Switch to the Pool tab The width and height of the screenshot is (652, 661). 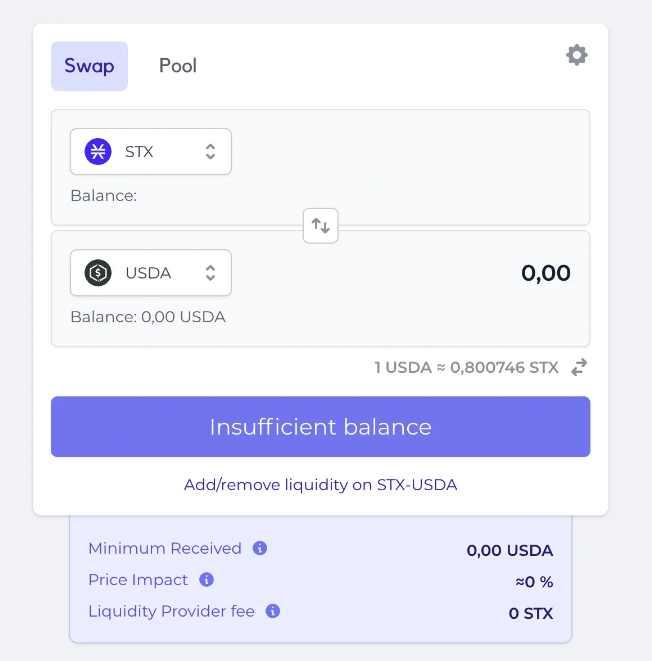coord(178,66)
